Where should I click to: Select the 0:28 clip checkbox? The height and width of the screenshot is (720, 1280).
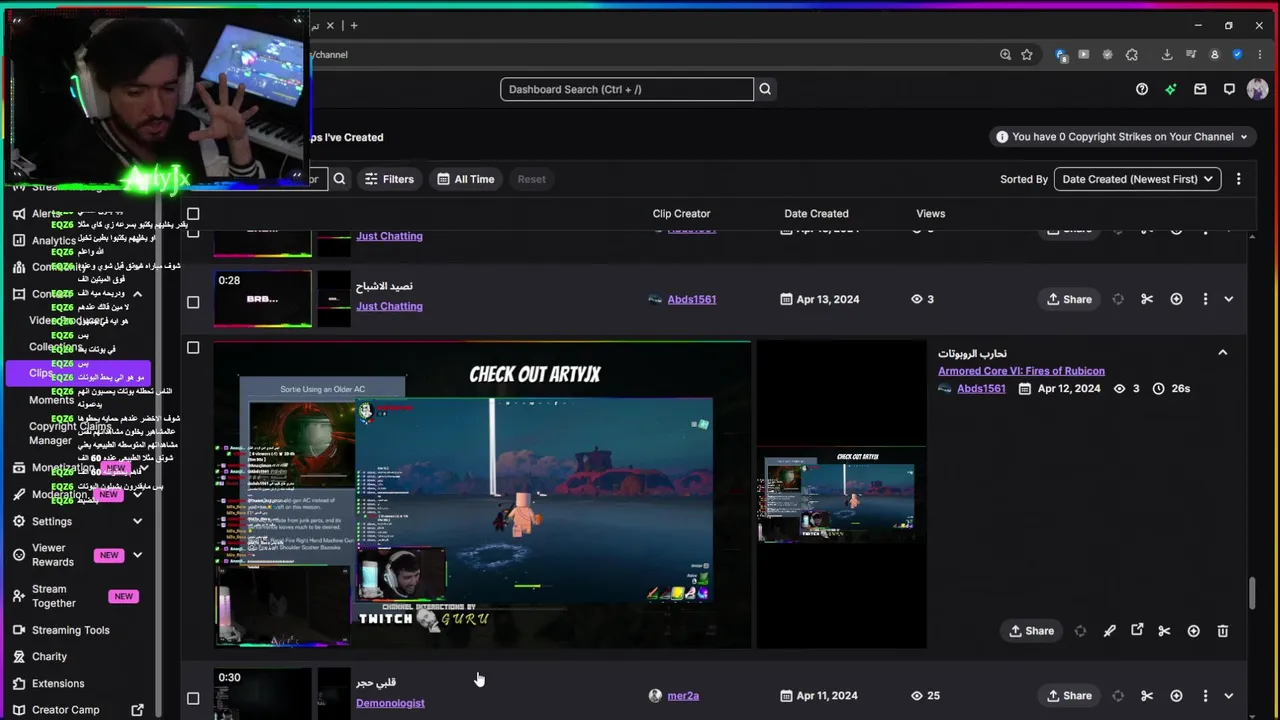[193, 302]
